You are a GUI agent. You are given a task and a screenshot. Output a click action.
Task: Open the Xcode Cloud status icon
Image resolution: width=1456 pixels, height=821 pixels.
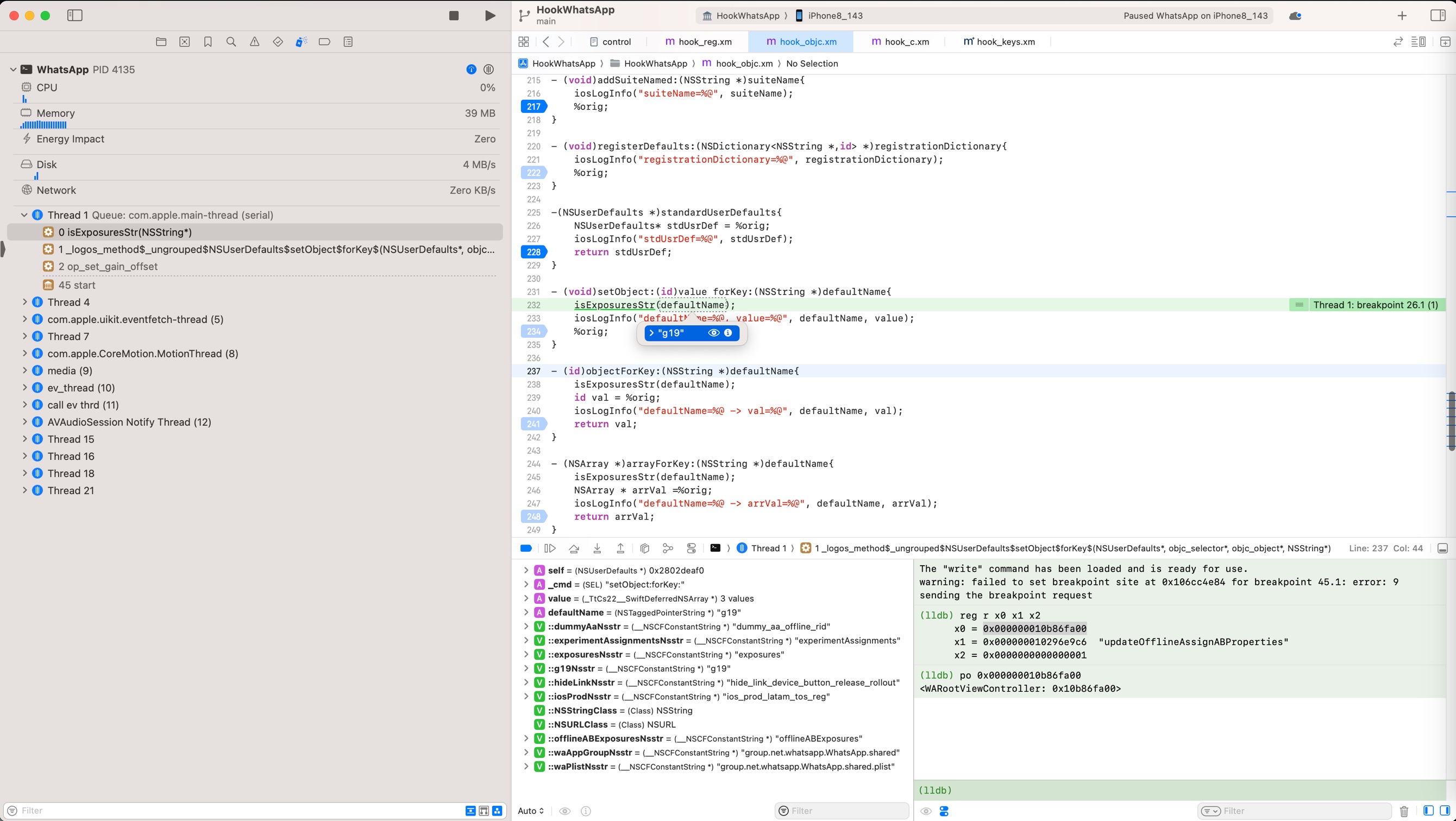tap(1295, 16)
